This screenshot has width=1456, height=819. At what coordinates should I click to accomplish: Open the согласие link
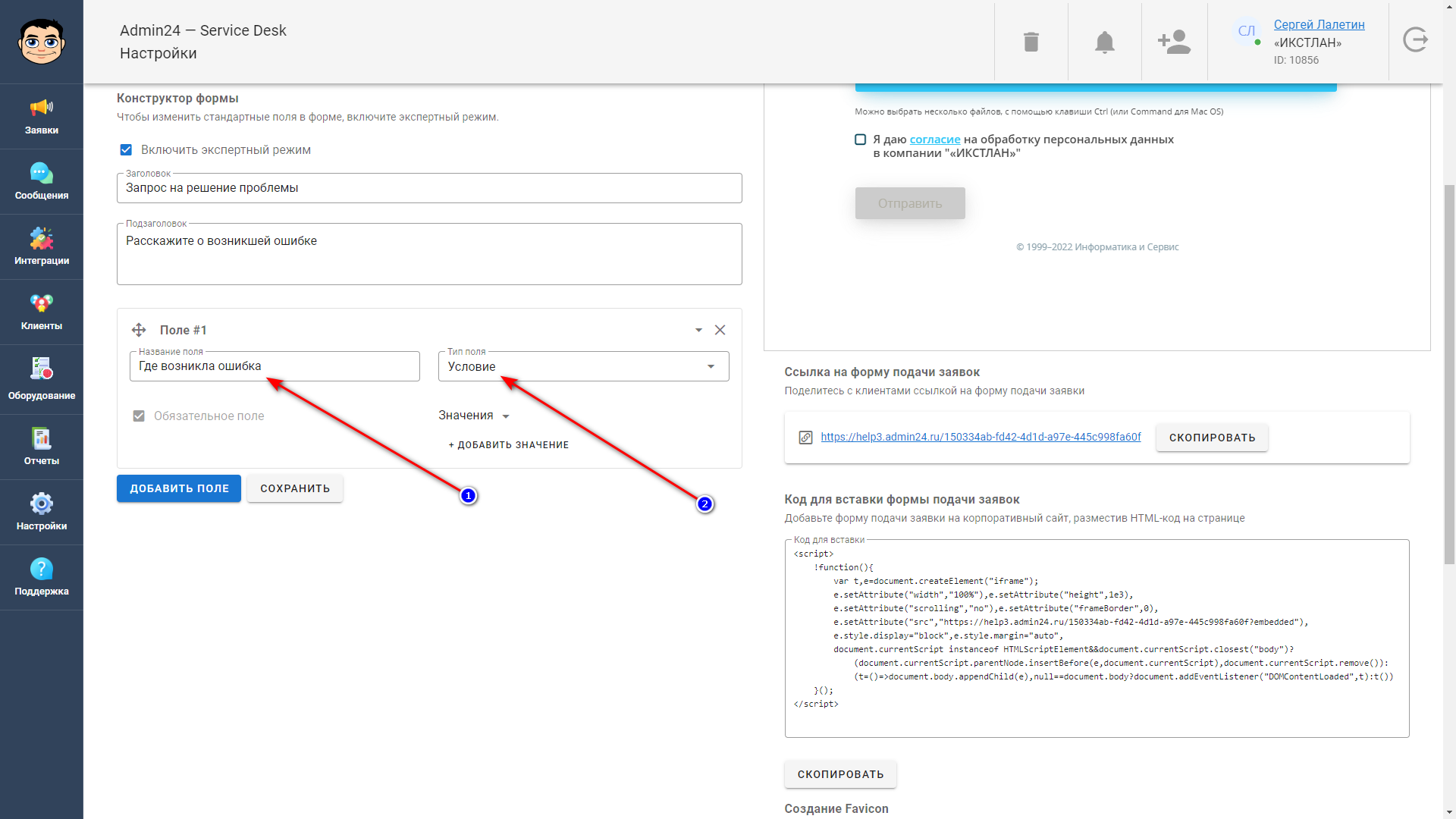[x=935, y=140]
